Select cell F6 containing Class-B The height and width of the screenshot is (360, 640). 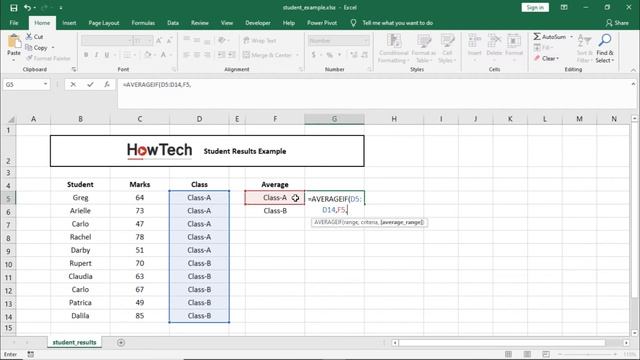(275, 211)
